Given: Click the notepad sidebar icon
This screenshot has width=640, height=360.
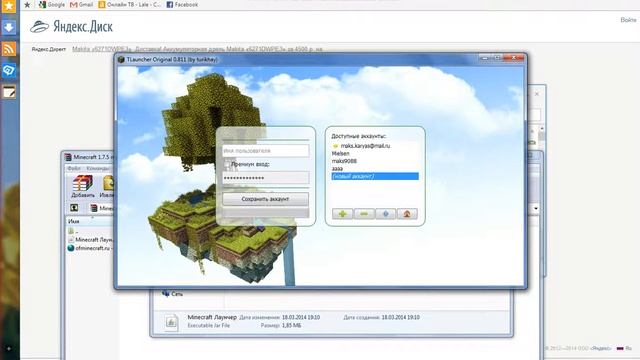Looking at the screenshot, I should click(x=9, y=92).
